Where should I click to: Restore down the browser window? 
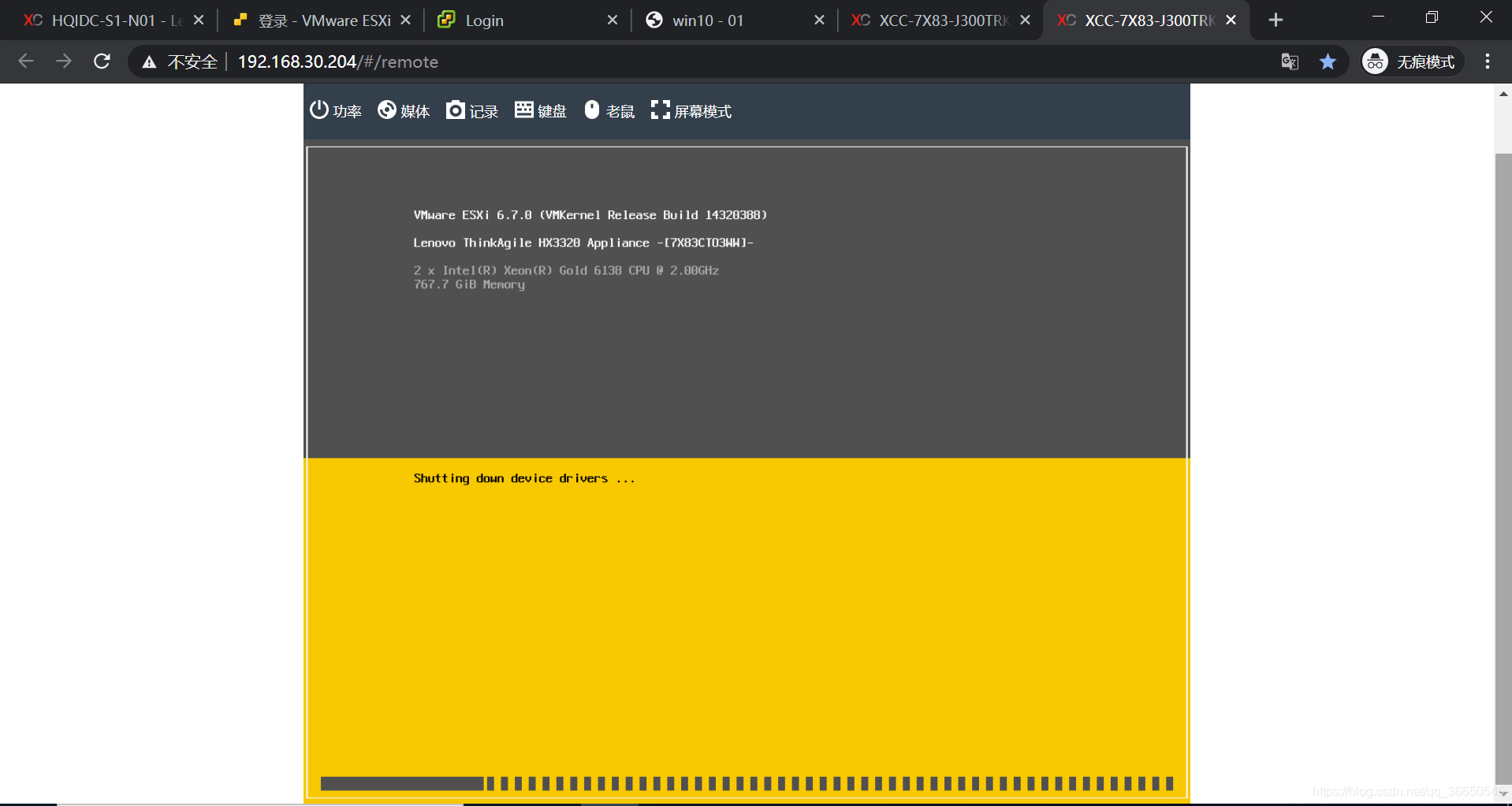(x=1432, y=17)
